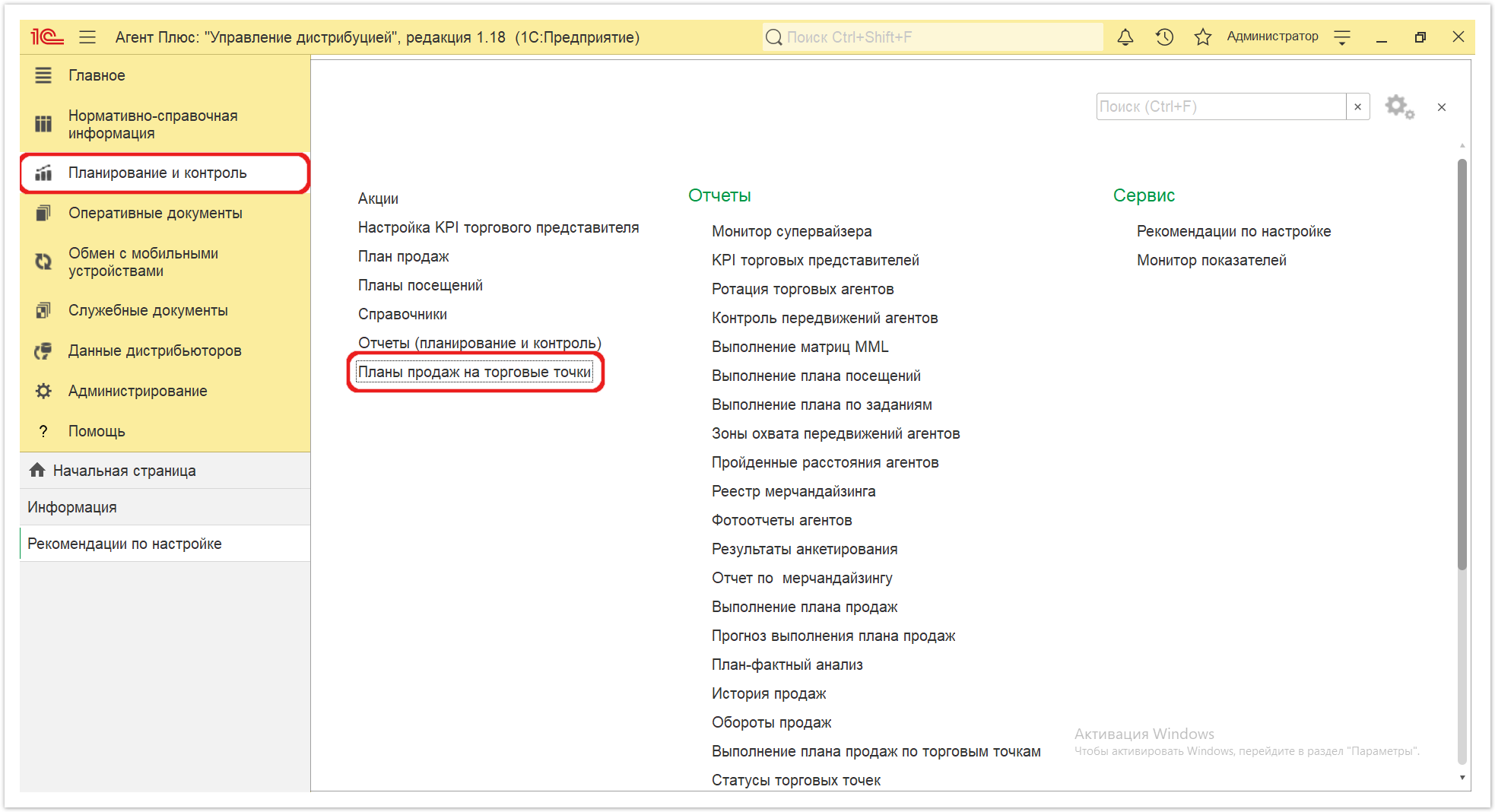Image resolution: width=1495 pixels, height=812 pixels.
Task: Close the section menu panel
Action: point(1442,107)
